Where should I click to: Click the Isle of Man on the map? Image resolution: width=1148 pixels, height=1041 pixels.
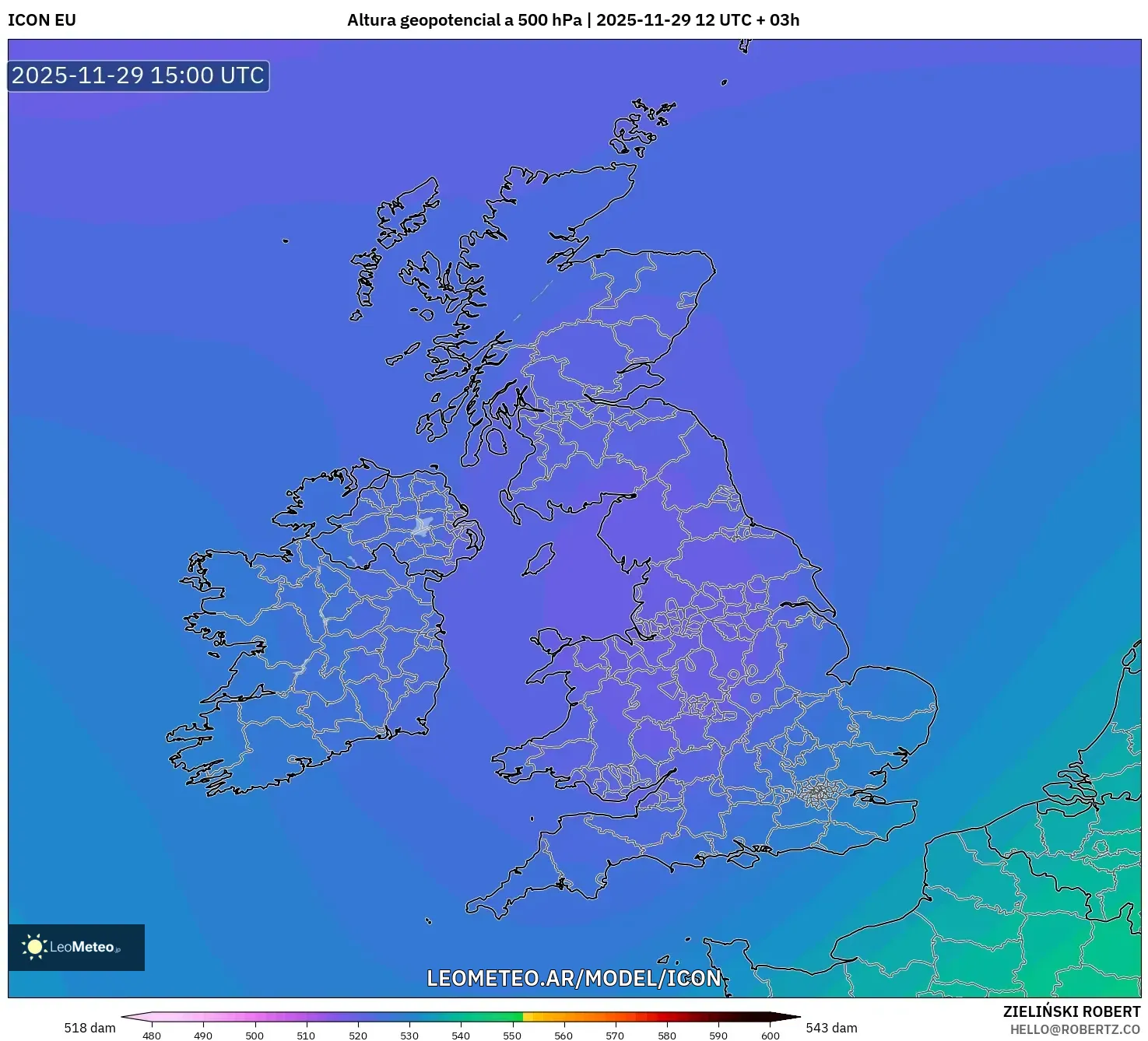[x=539, y=560]
